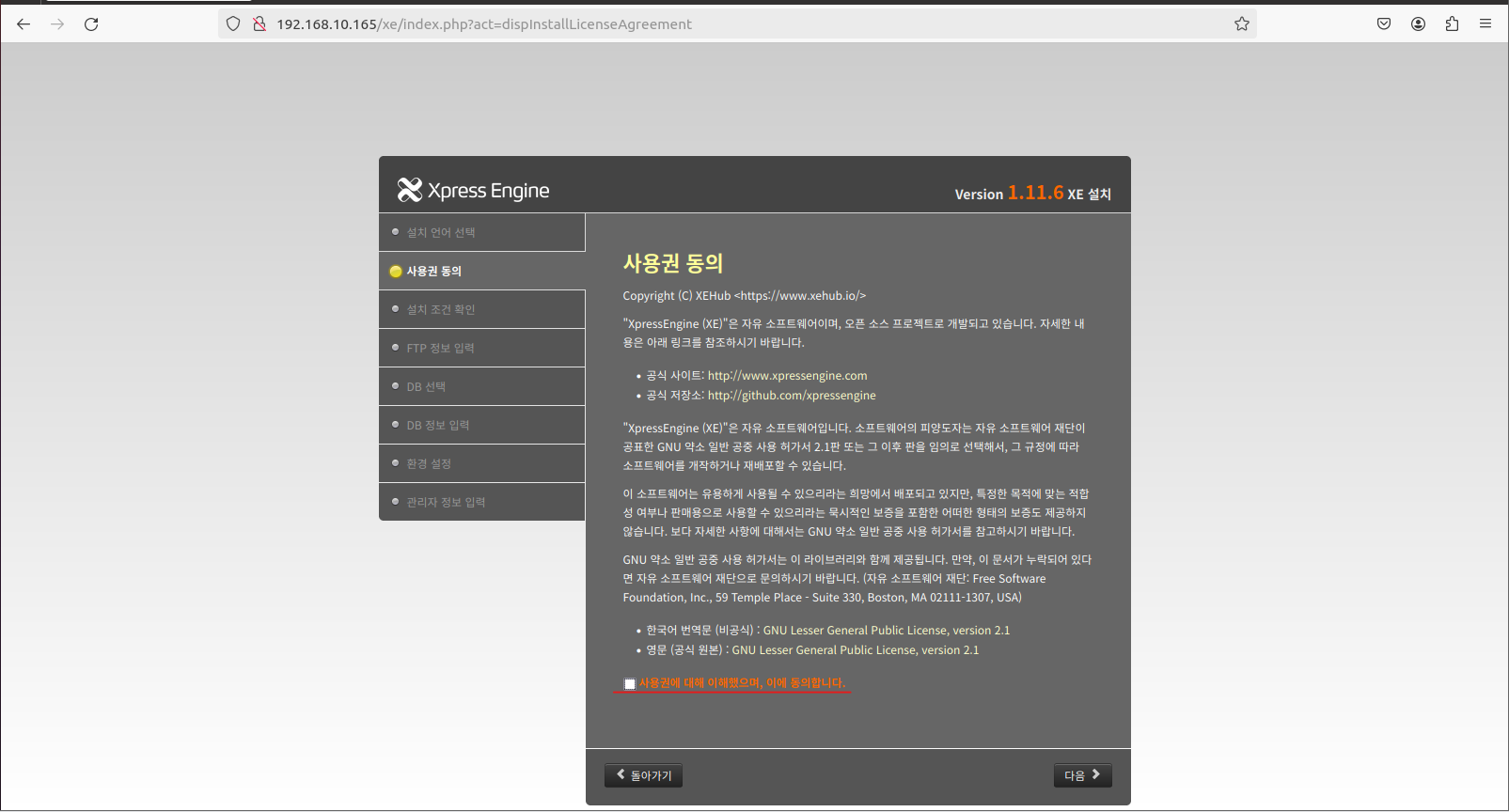Select the DB 정보 입력 step
Image resolution: width=1509 pixels, height=812 pixels.
coord(481,425)
